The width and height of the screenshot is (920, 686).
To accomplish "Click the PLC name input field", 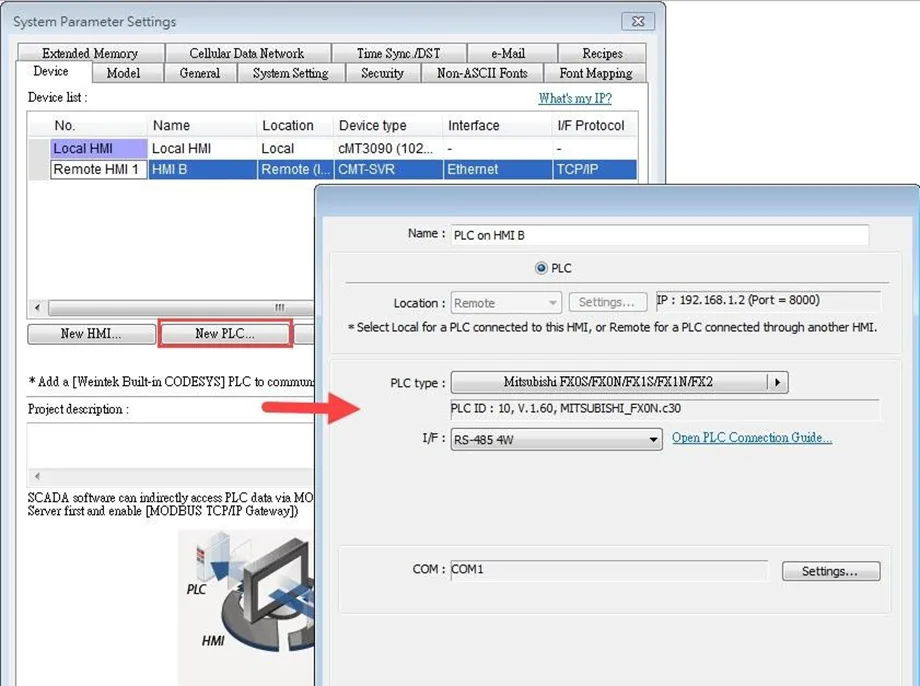I will (x=659, y=235).
